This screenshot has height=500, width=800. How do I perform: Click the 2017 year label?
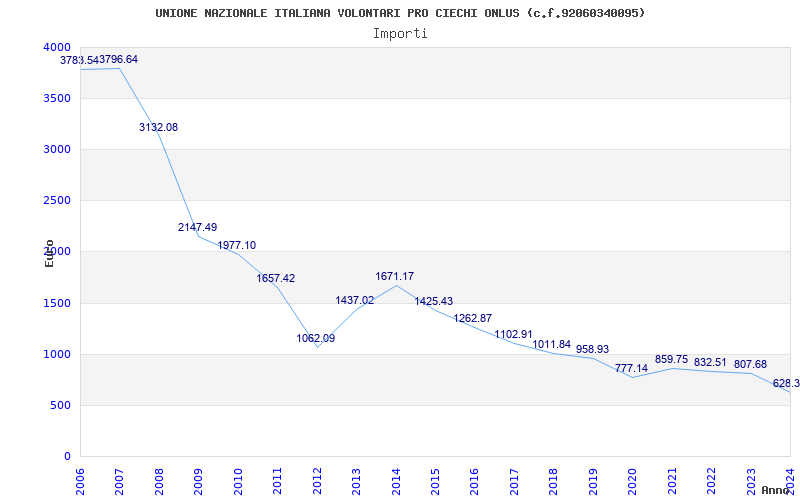514,481
